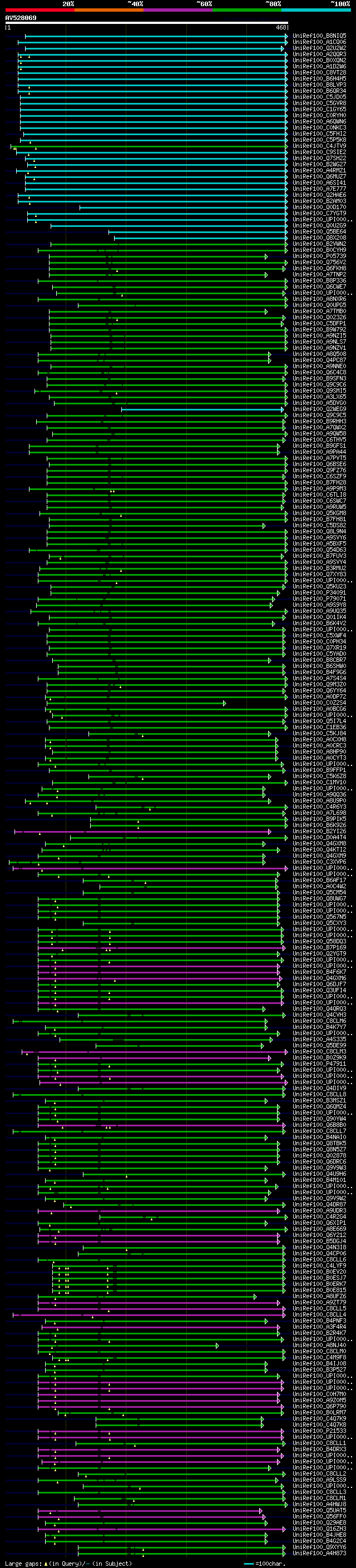Open hit UniRef100_B0XQN2

(319, 60)
